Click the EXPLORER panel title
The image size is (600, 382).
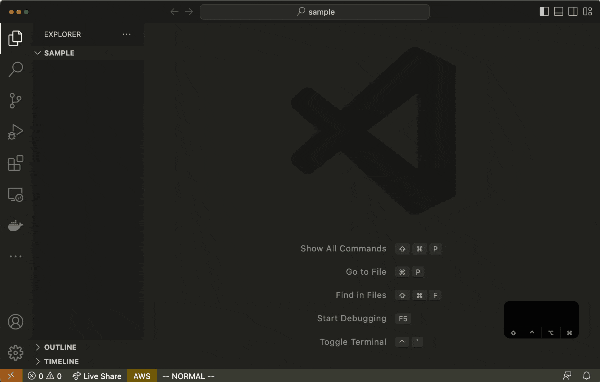point(63,34)
